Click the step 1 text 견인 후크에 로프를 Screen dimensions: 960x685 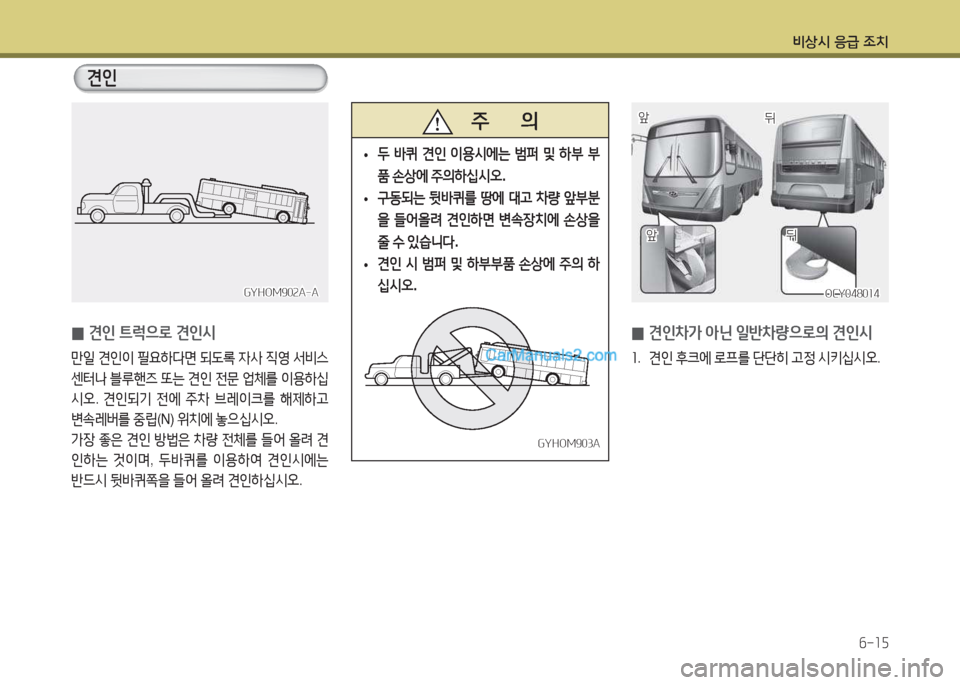(x=756, y=357)
